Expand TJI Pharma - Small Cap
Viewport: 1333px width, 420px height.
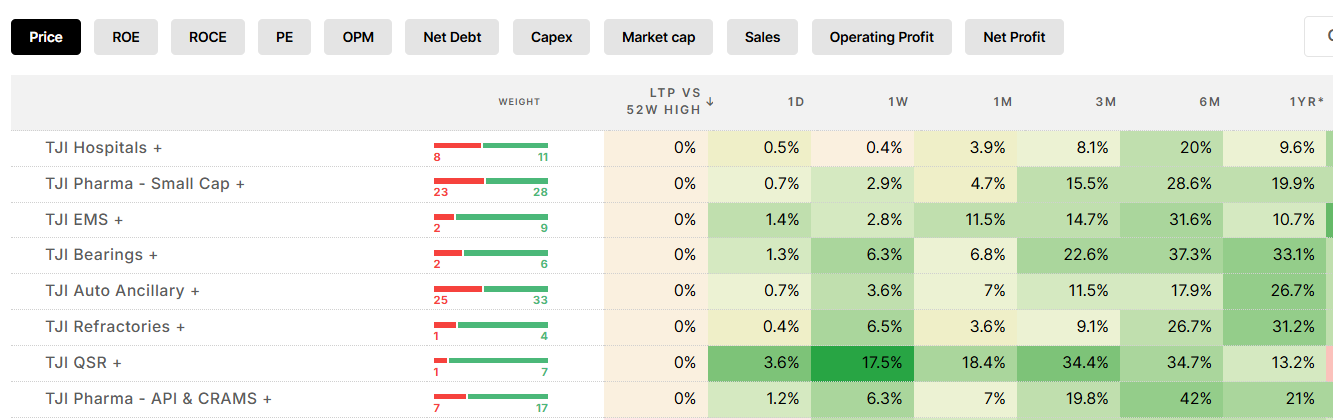click(145, 183)
